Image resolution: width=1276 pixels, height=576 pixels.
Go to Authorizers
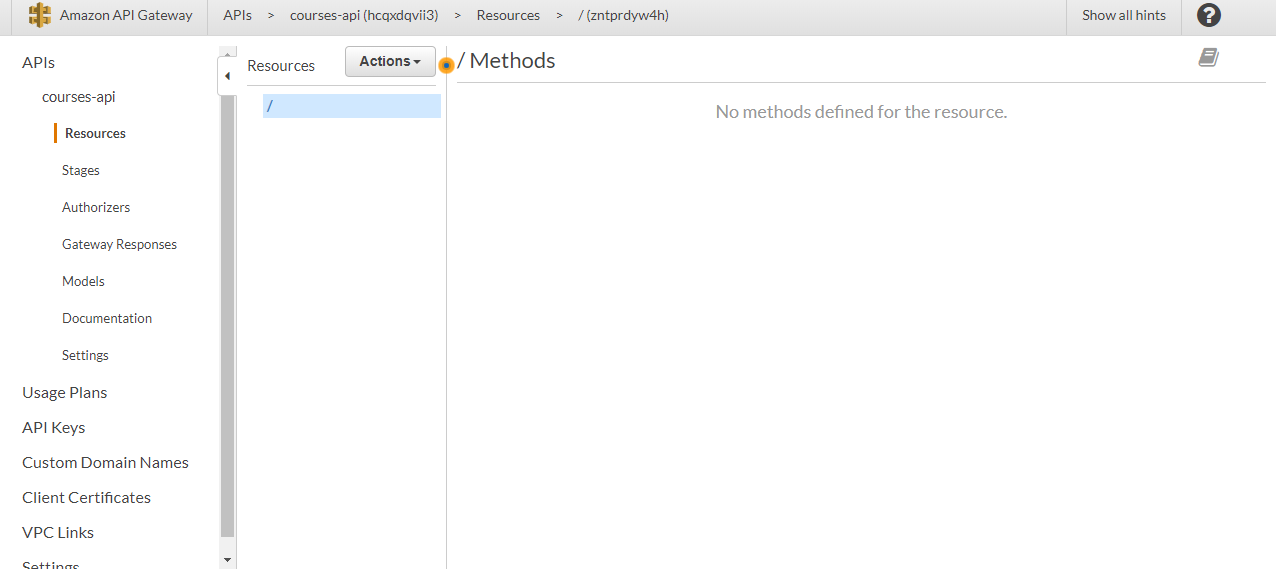tap(96, 207)
